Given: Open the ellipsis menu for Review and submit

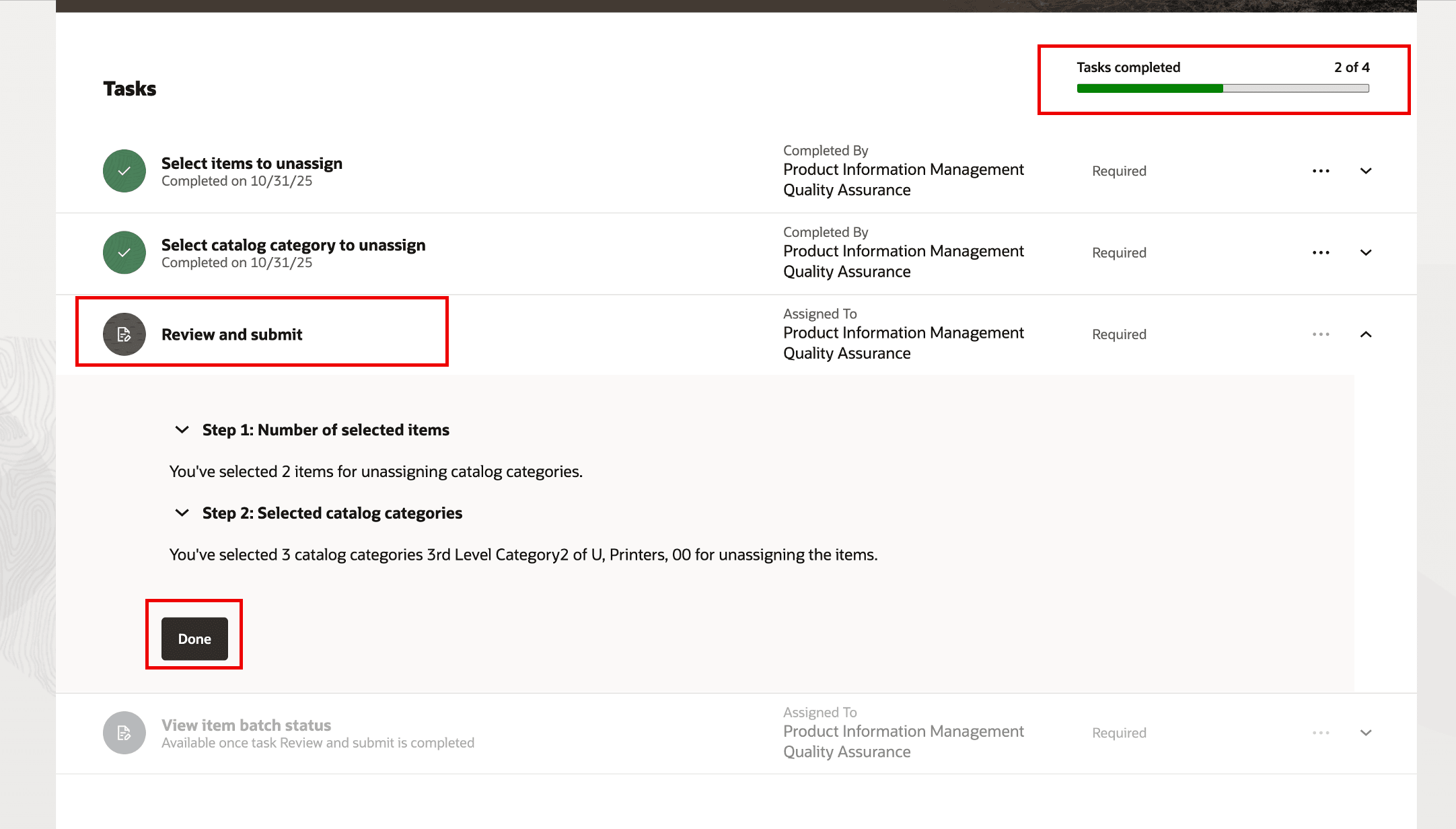Looking at the screenshot, I should tap(1320, 334).
